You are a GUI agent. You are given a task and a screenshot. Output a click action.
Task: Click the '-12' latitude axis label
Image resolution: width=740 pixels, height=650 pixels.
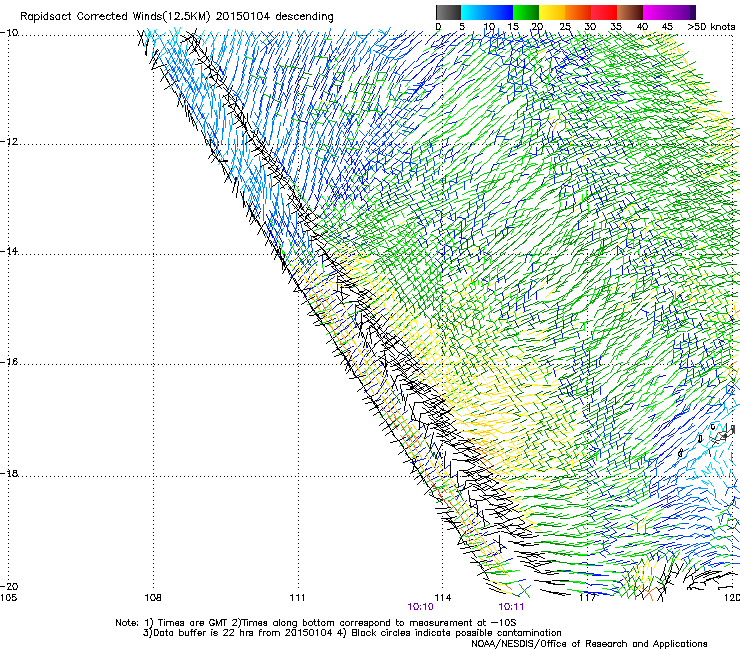(x=9, y=142)
